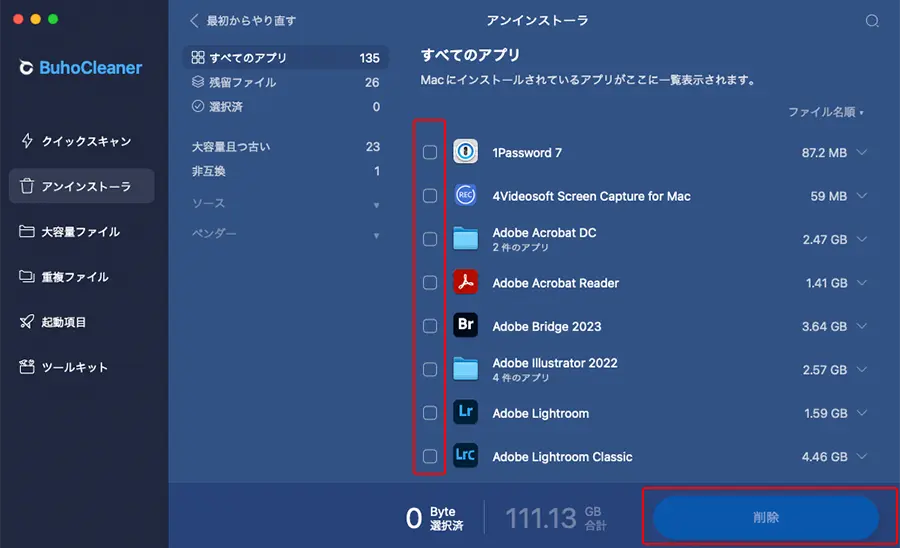Check the Adobe Illustrator 2022 checkbox

[x=430, y=369]
